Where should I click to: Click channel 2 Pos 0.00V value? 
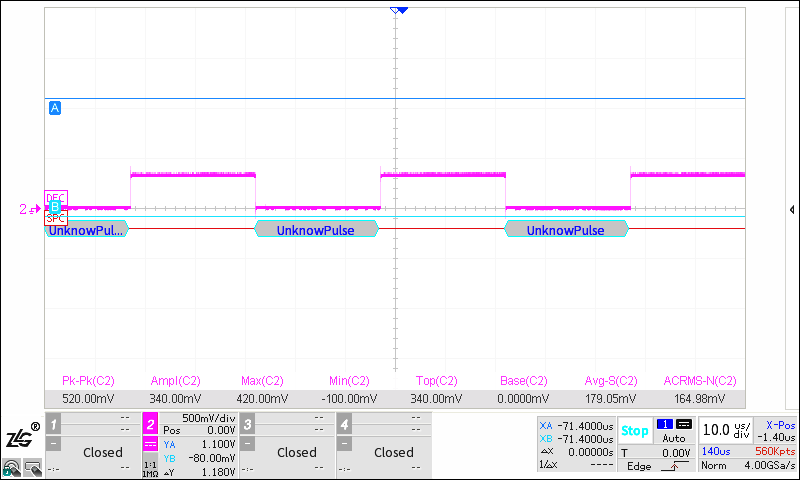[x=199, y=431]
